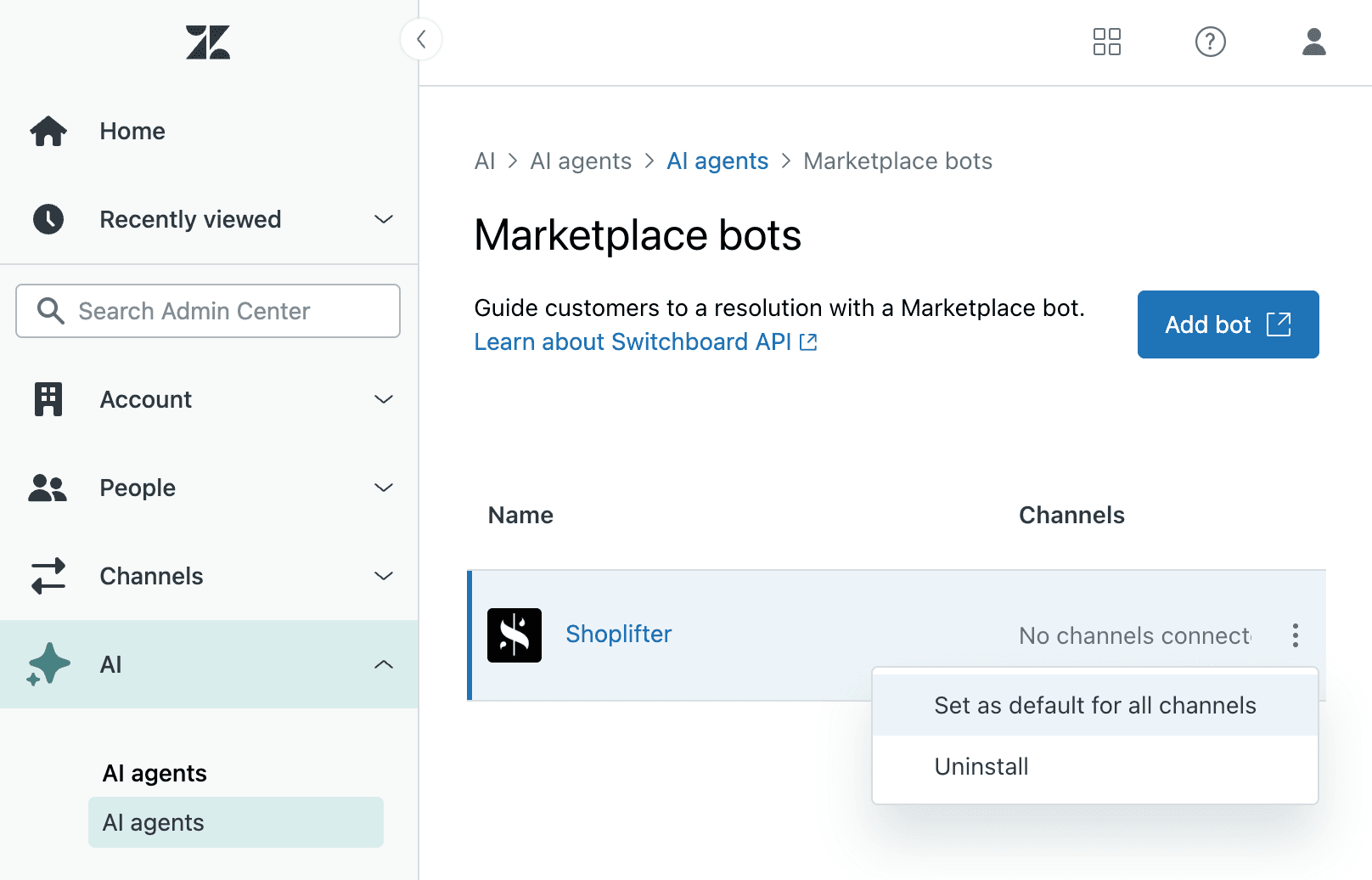Viewport: 1372px width, 880px height.
Task: Click the blue AI agents breadcrumb link
Action: coord(717,161)
